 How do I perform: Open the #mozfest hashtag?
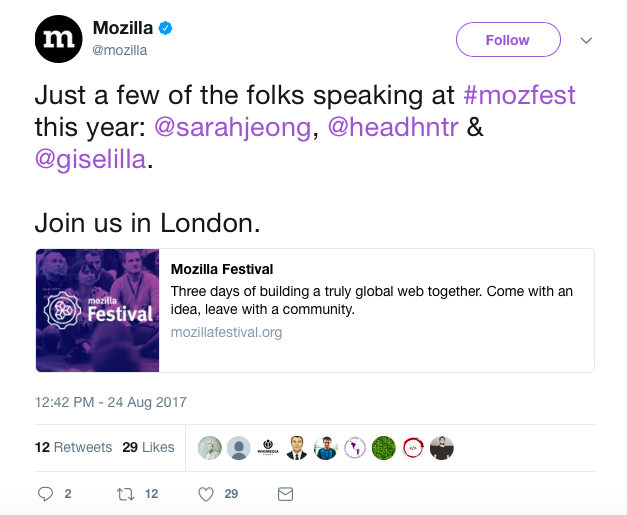coord(520,96)
